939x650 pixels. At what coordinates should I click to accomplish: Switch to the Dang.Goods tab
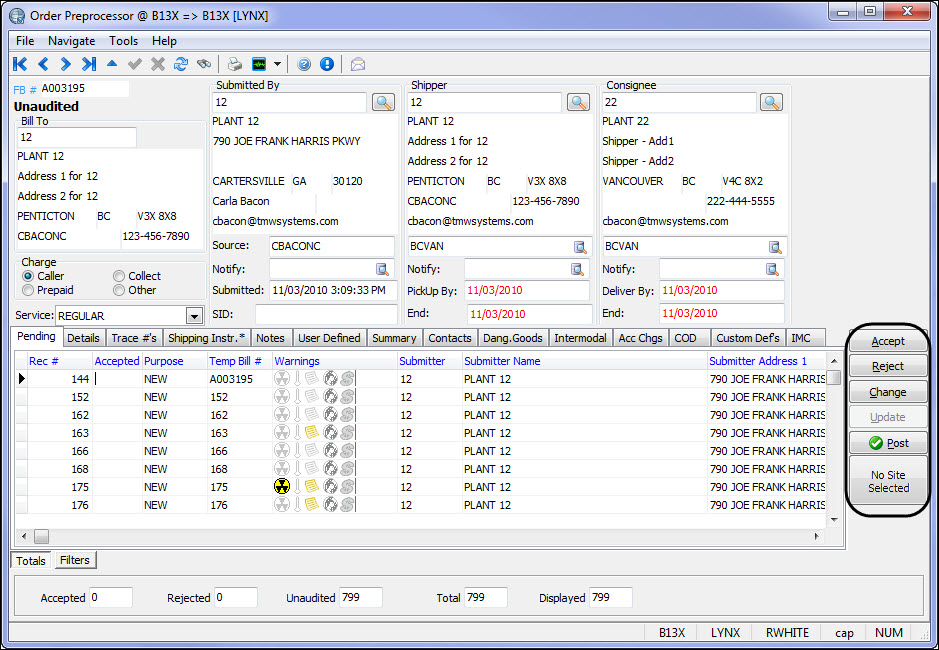pos(512,338)
